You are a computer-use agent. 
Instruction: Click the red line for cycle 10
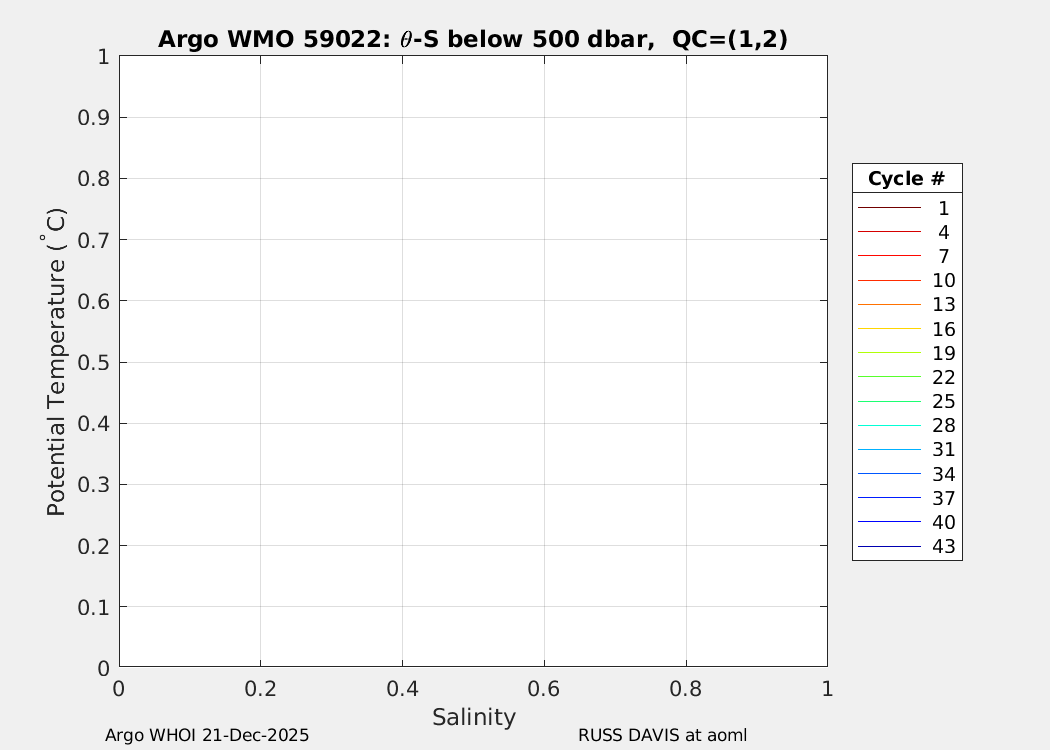click(889, 281)
